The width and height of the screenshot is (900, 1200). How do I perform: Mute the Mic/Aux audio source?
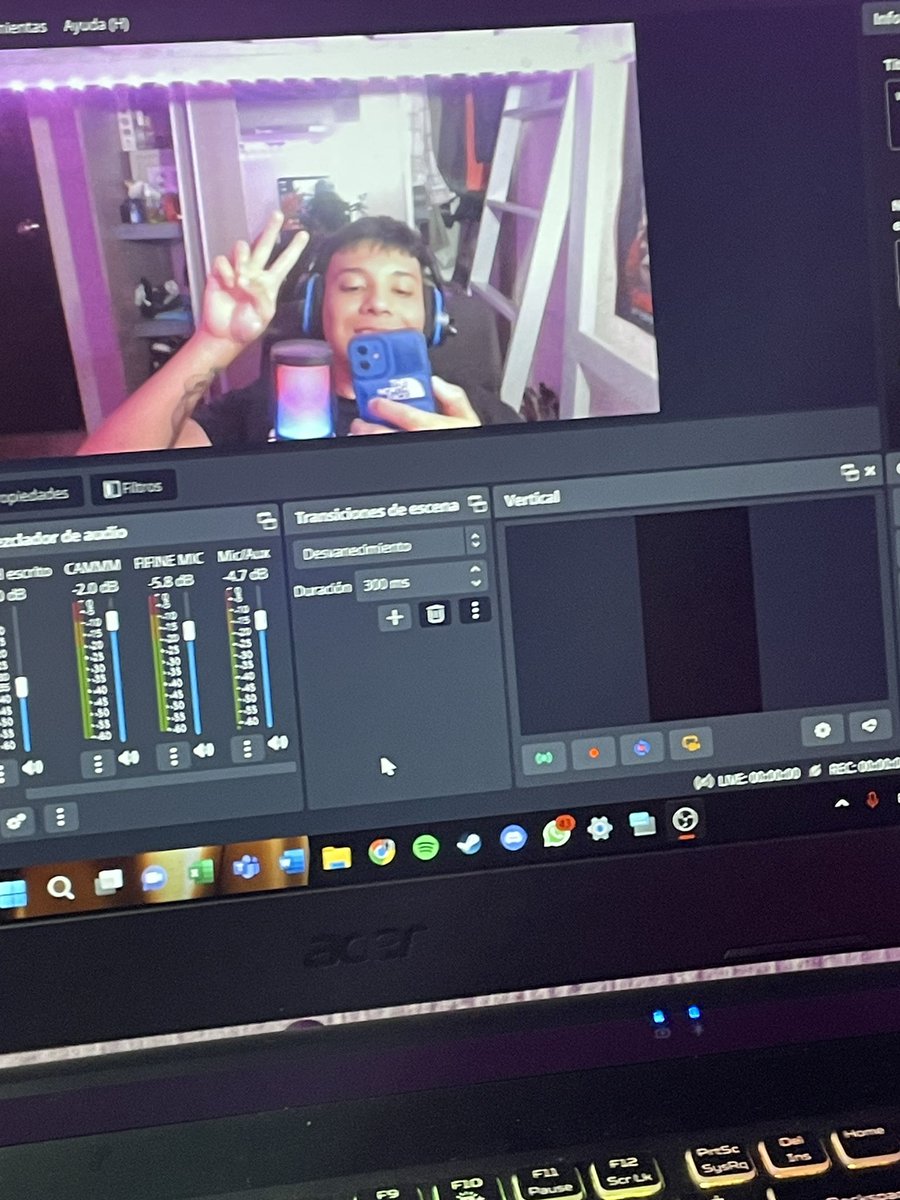click(x=278, y=742)
